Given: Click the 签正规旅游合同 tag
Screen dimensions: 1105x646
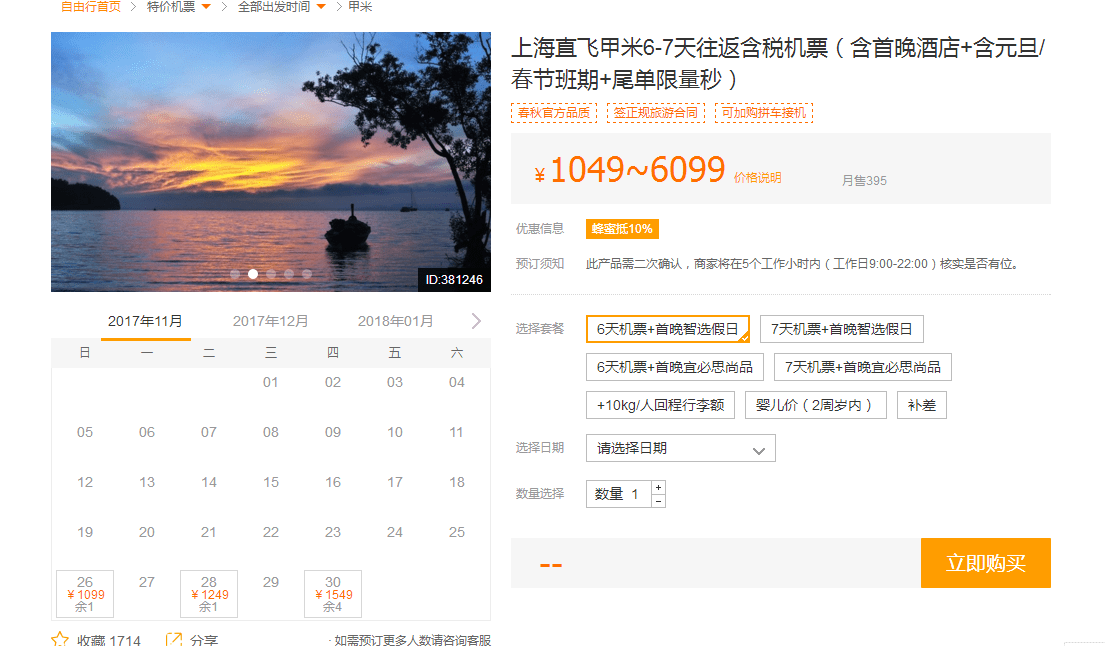Looking at the screenshot, I should point(656,113).
